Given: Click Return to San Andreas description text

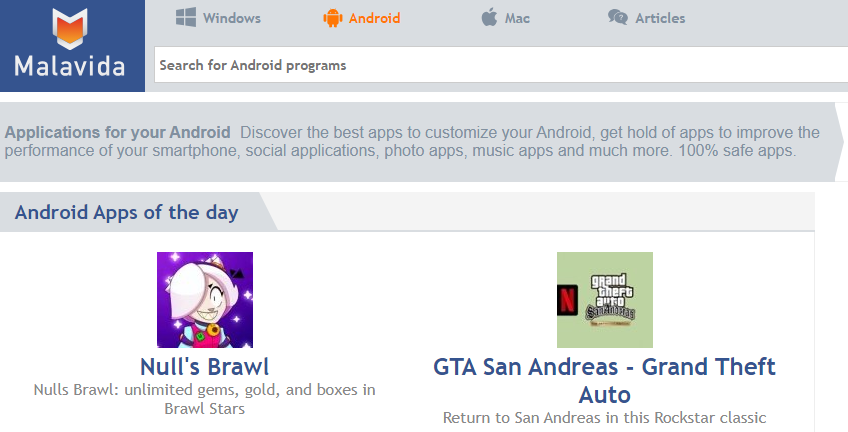Looking at the screenshot, I should pos(605,417).
